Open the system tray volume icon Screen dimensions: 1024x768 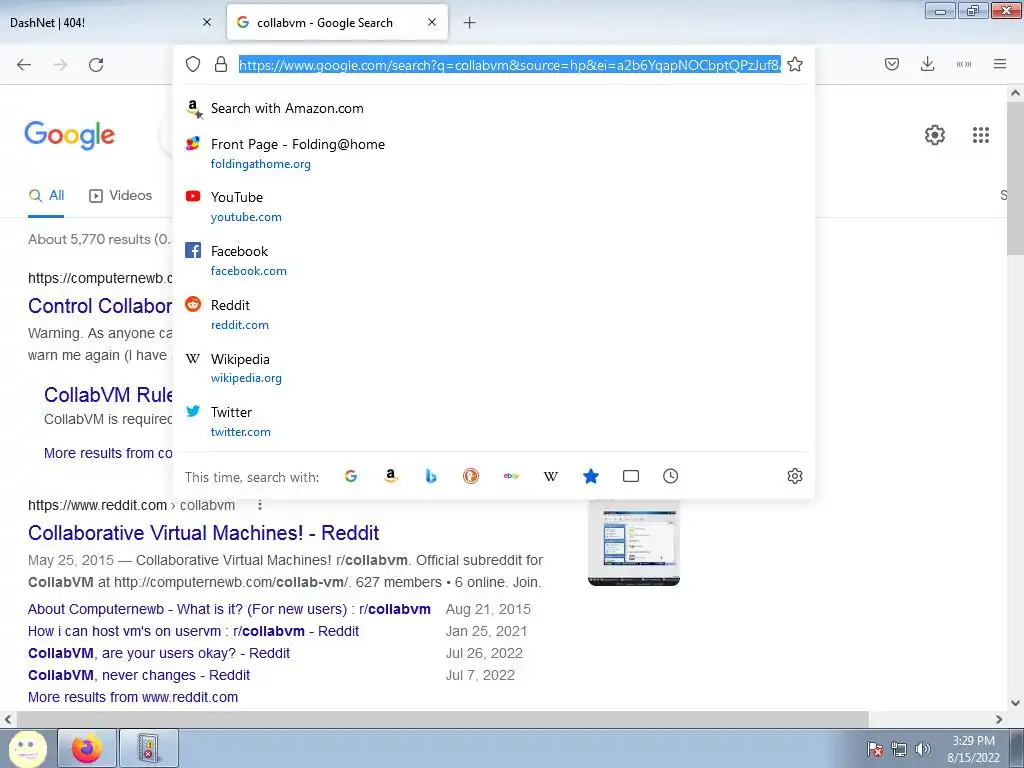click(923, 749)
